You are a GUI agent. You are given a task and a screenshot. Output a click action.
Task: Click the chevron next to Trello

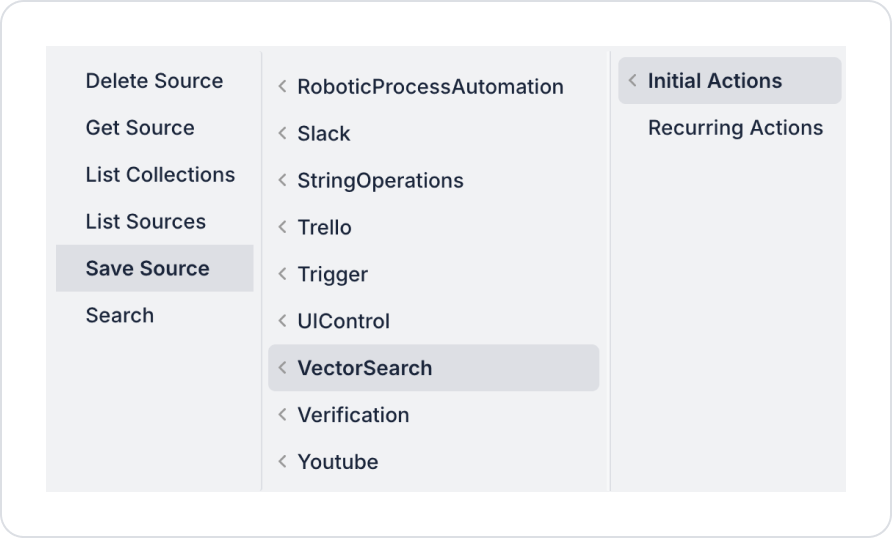283,228
